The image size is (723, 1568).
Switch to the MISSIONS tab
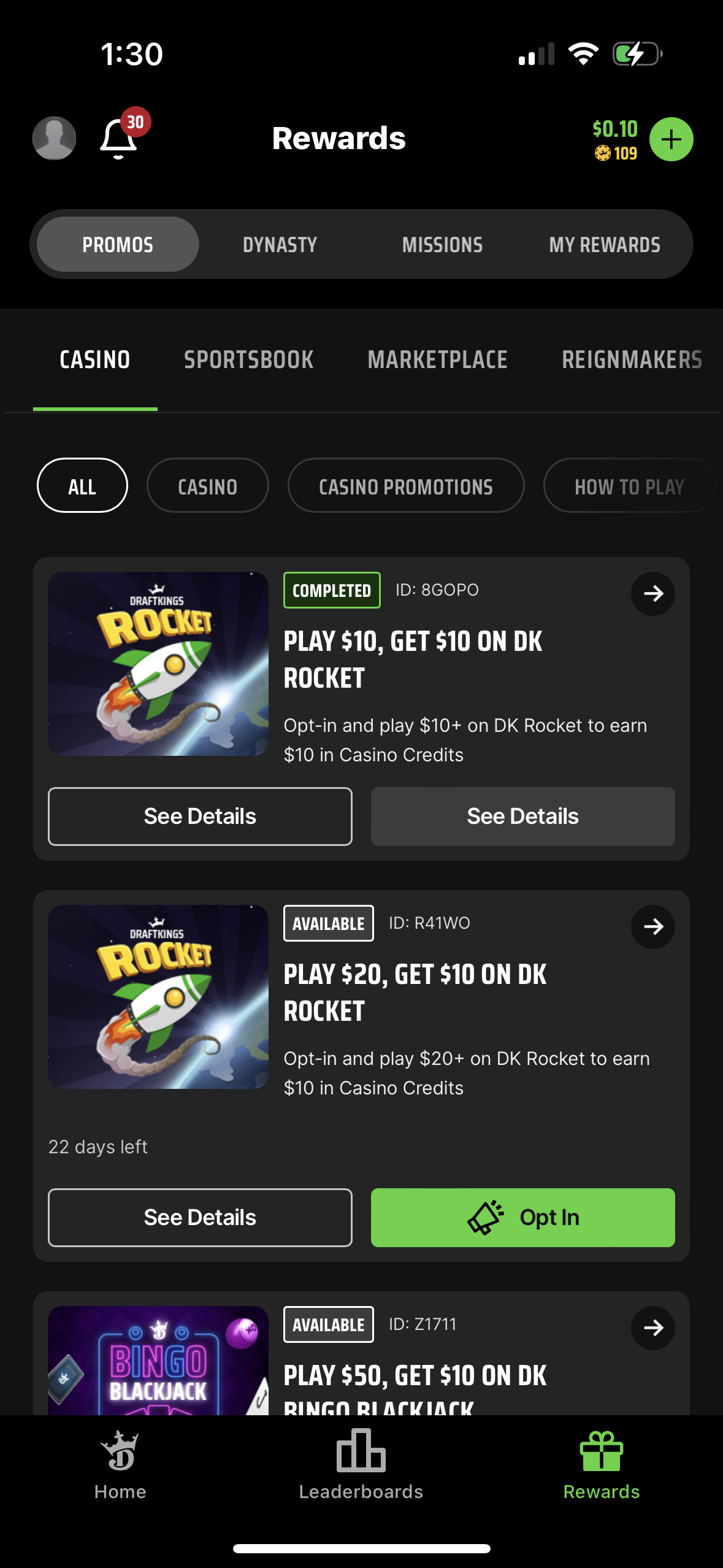[443, 244]
